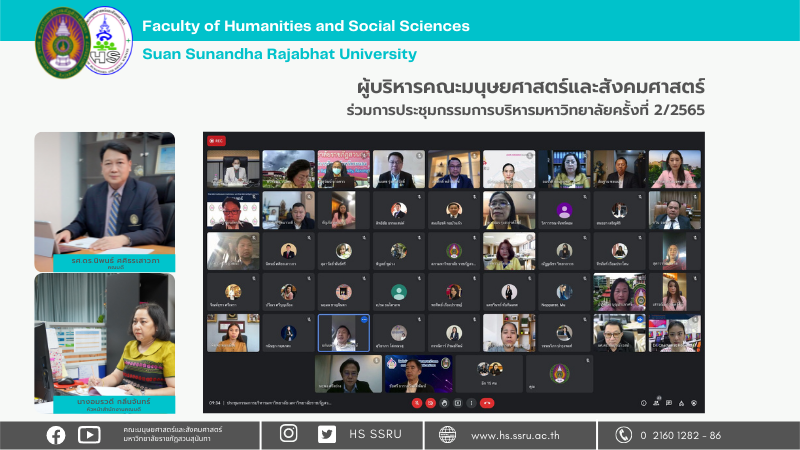Click the red REC recording indicator

click(216, 141)
